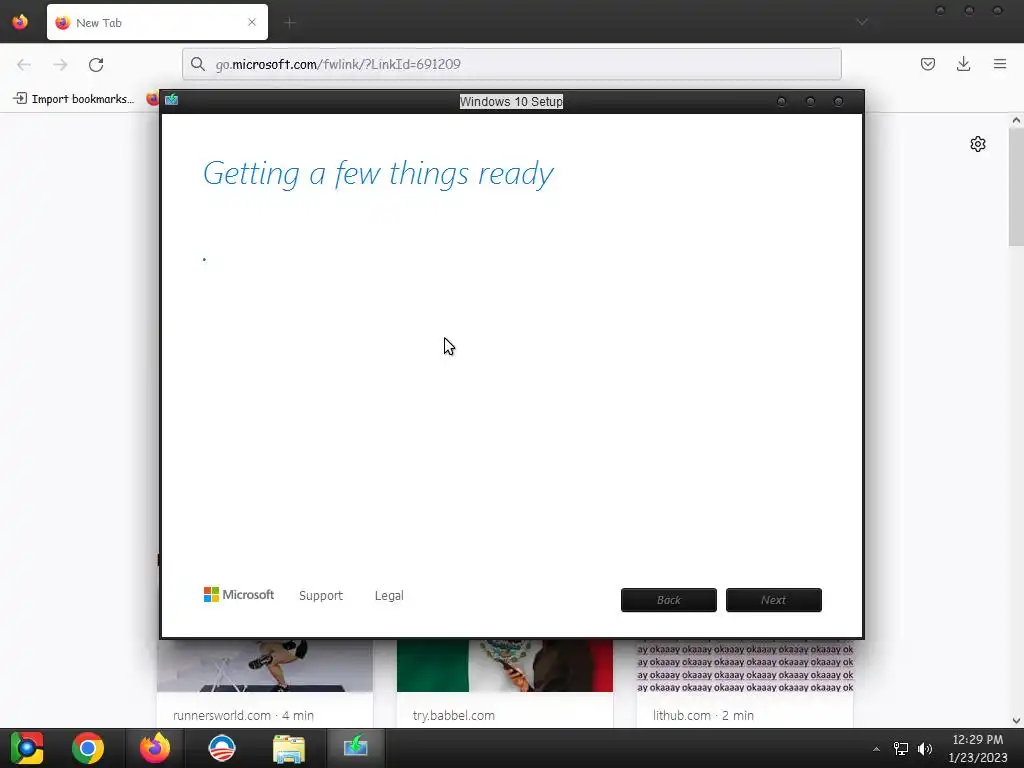Click the Microsoft logo in setup window
The image size is (1024, 768).
coord(238,595)
